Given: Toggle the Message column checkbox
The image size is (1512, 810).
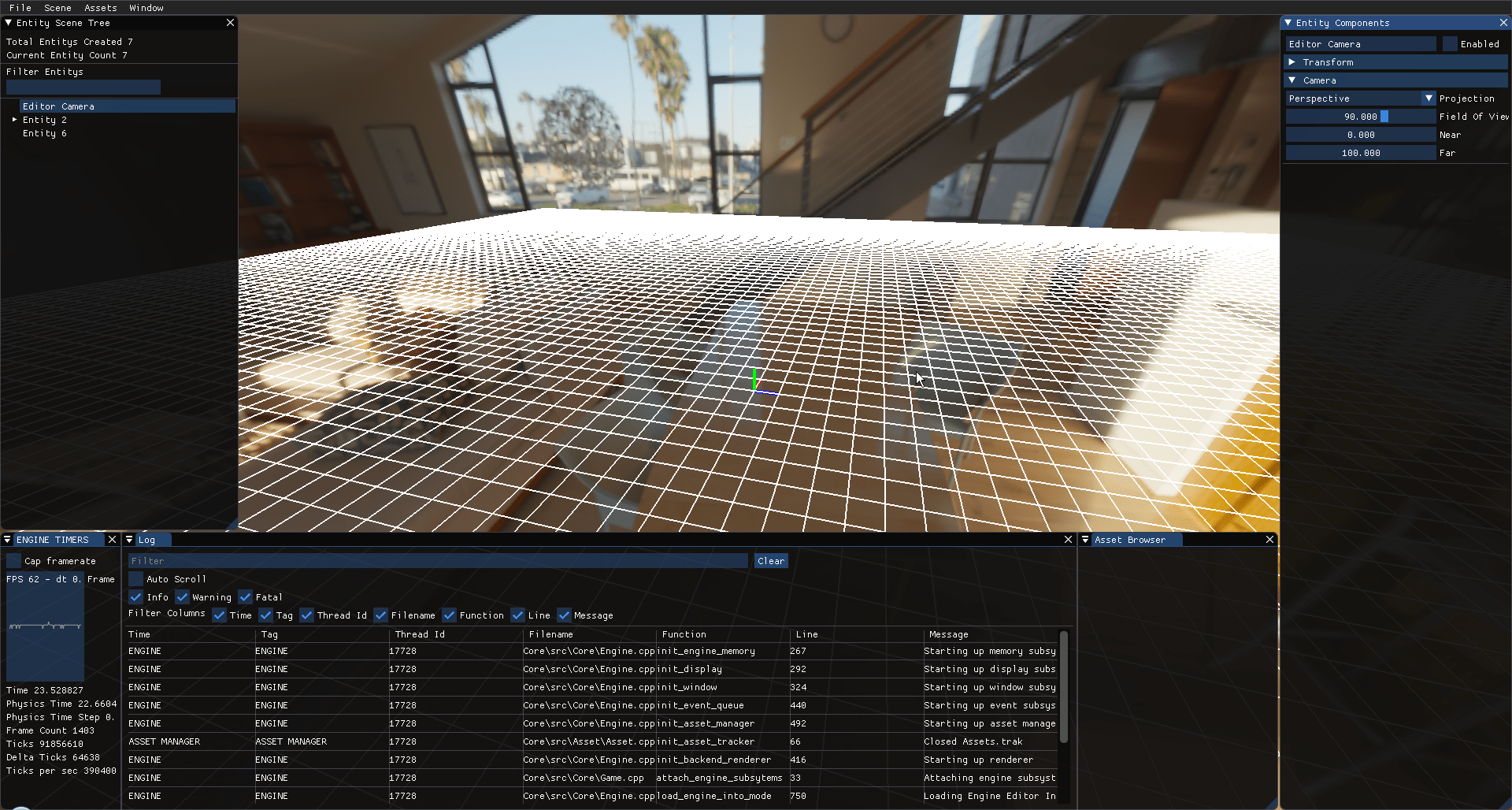Looking at the screenshot, I should (x=564, y=615).
